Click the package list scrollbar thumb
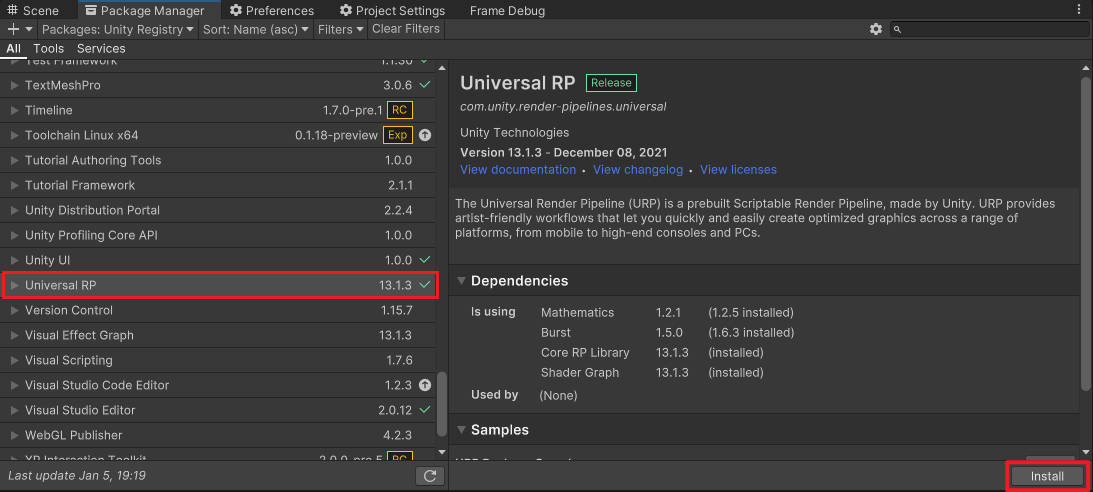The image size is (1093, 492). click(x=441, y=404)
